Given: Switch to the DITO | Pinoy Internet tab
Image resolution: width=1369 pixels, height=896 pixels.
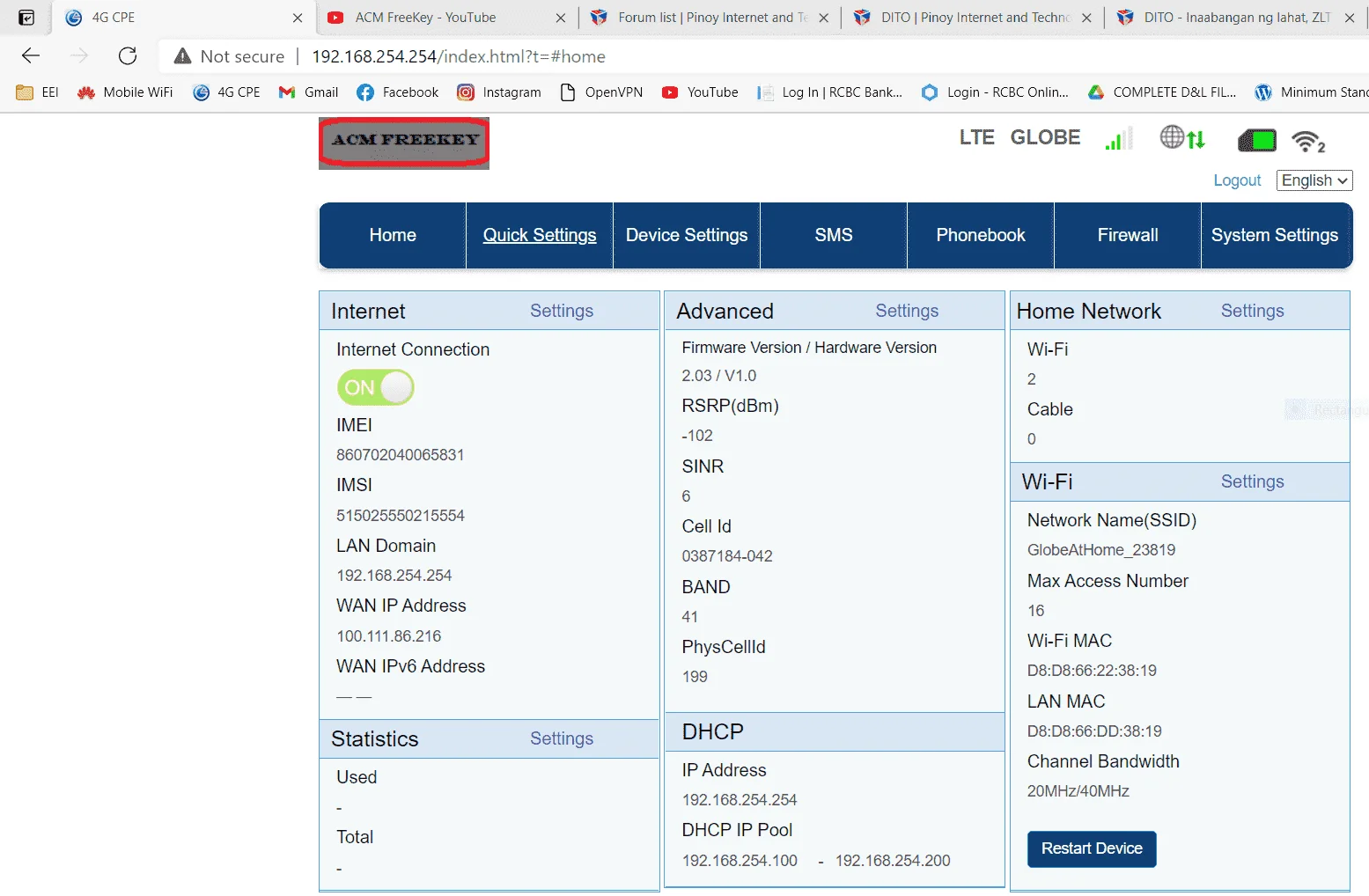Looking at the screenshot, I should coord(973,18).
